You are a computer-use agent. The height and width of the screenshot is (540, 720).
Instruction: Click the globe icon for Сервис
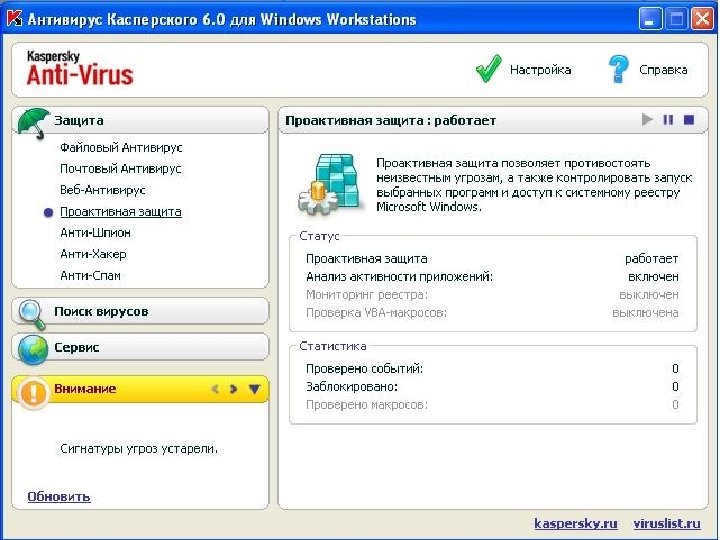[33, 349]
